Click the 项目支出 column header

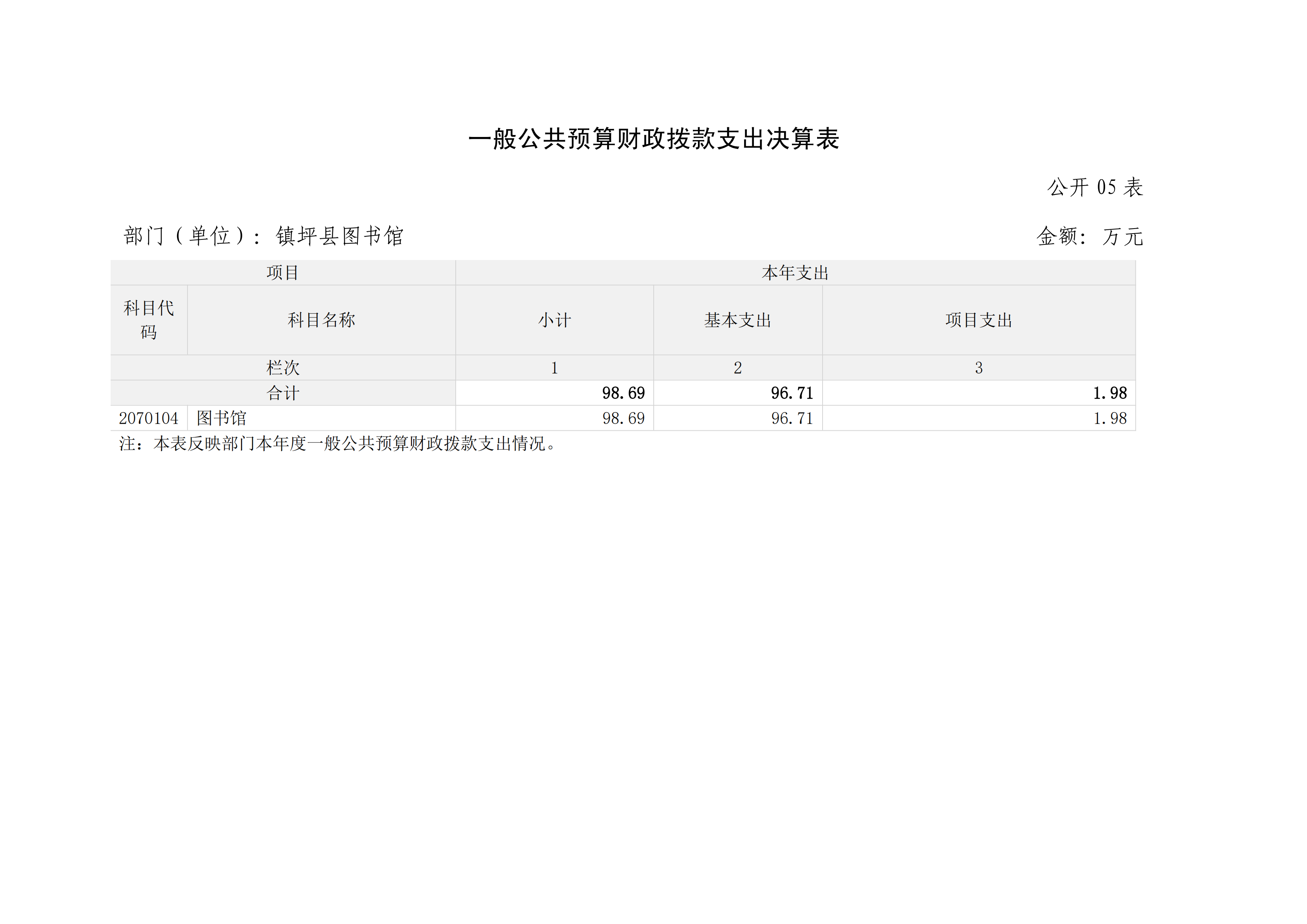(979, 320)
